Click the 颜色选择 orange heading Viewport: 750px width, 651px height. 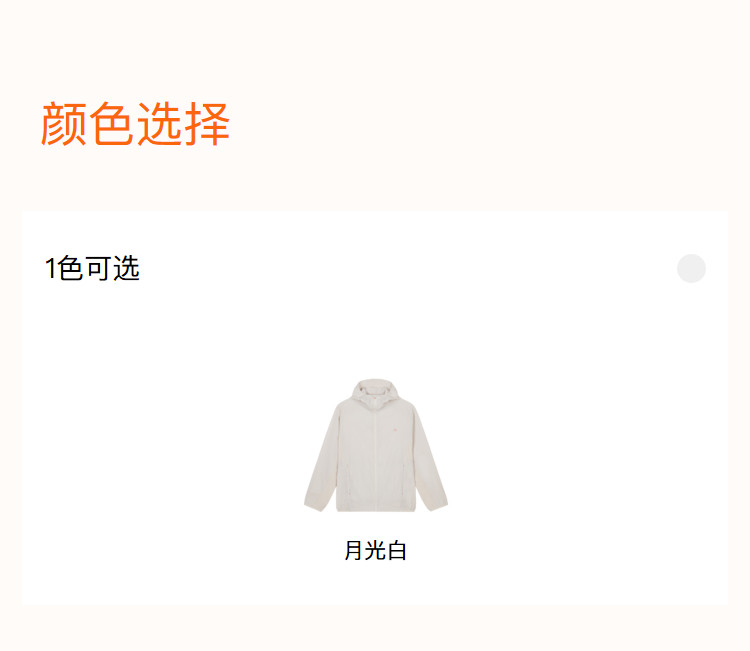[135, 124]
